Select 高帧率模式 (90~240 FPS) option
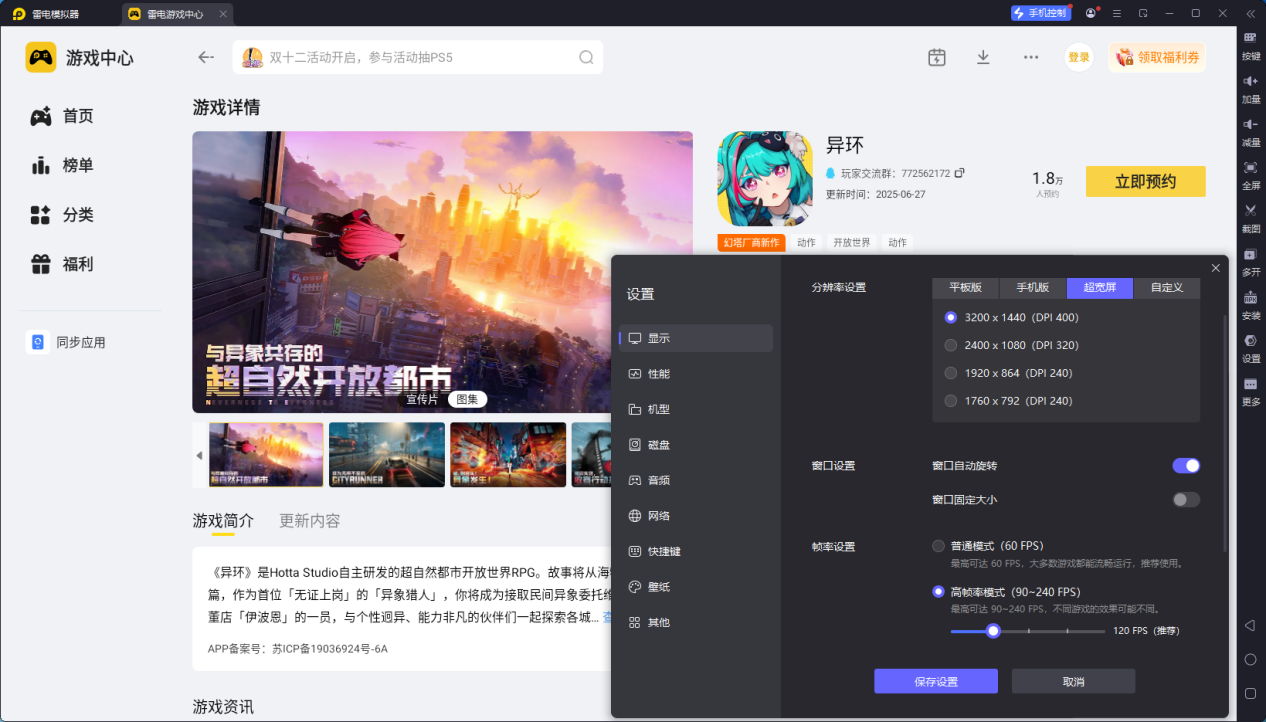The width and height of the screenshot is (1266, 722). click(x=1006, y=591)
